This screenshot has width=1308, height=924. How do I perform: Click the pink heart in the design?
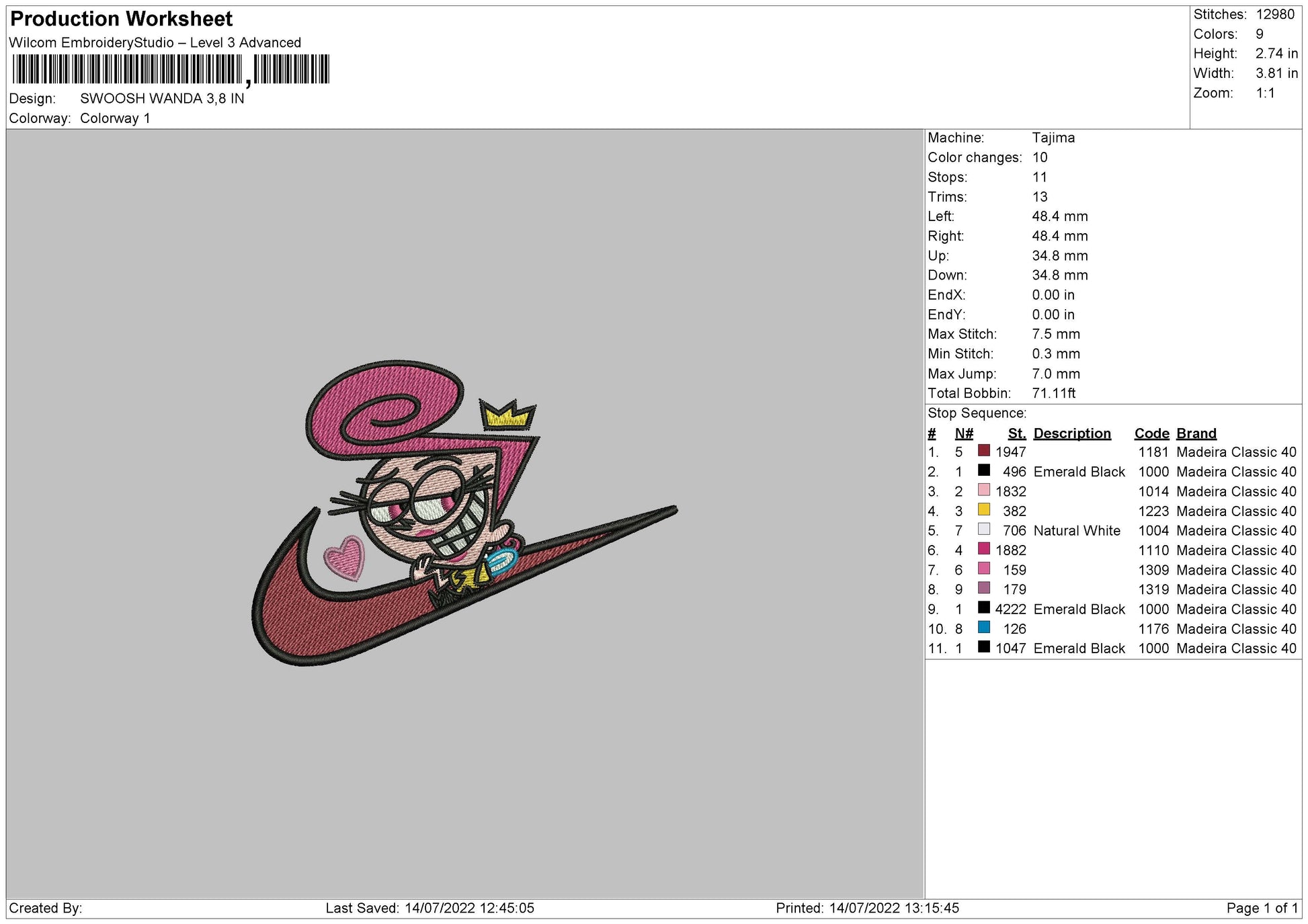pyautogui.click(x=344, y=557)
